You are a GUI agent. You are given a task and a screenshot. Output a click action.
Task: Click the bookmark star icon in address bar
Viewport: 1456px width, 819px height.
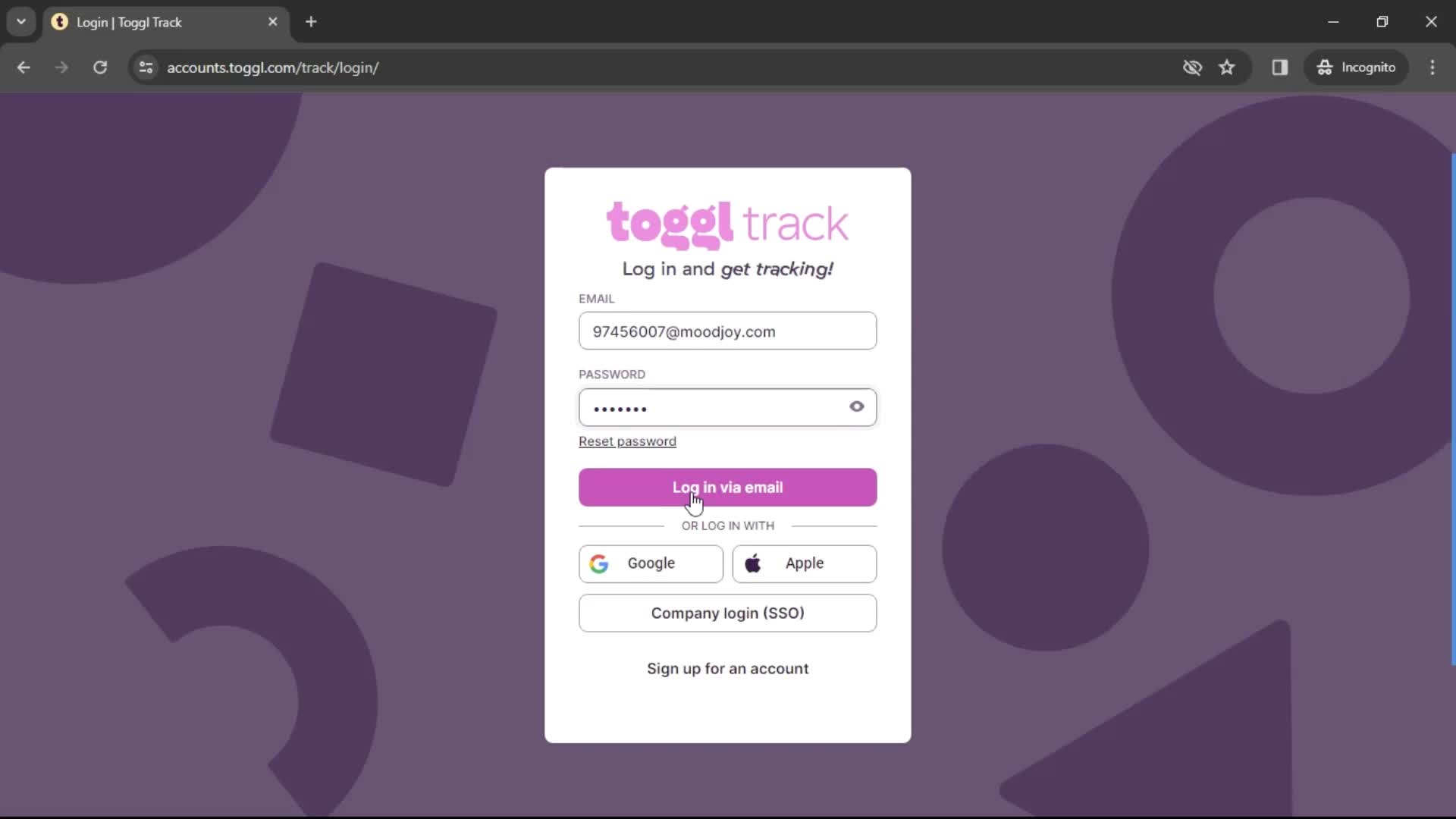1231,67
